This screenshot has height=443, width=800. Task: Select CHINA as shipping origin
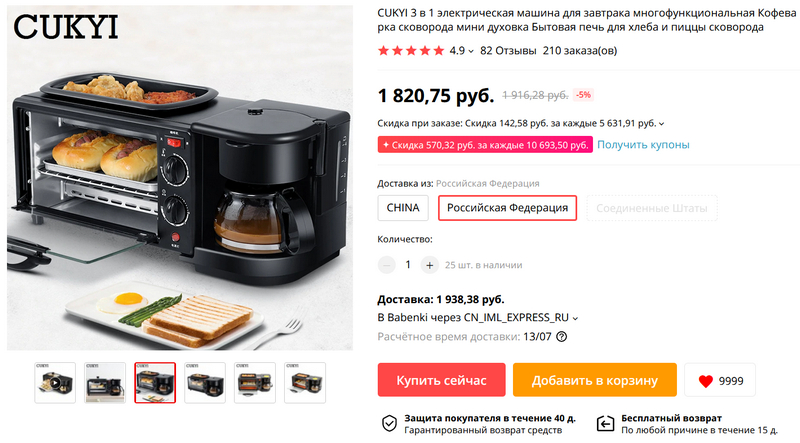pos(403,208)
